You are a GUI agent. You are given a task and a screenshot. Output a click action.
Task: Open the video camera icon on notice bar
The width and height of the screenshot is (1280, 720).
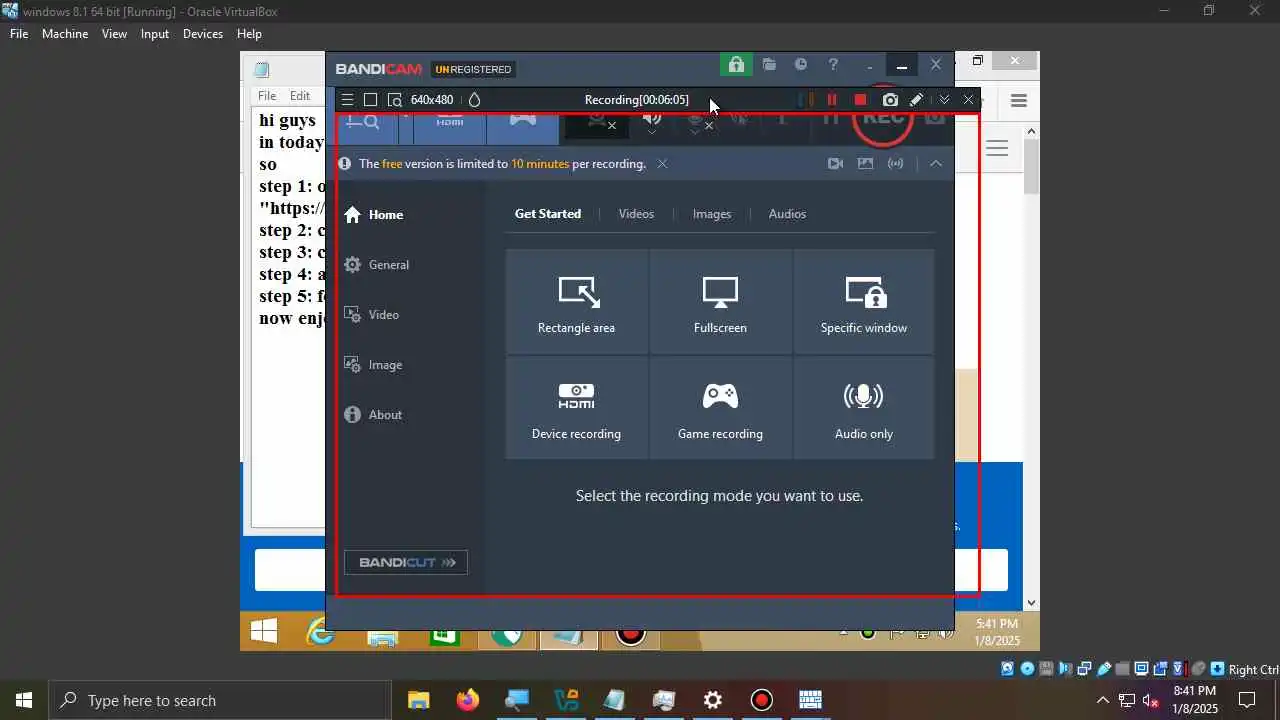click(836, 164)
